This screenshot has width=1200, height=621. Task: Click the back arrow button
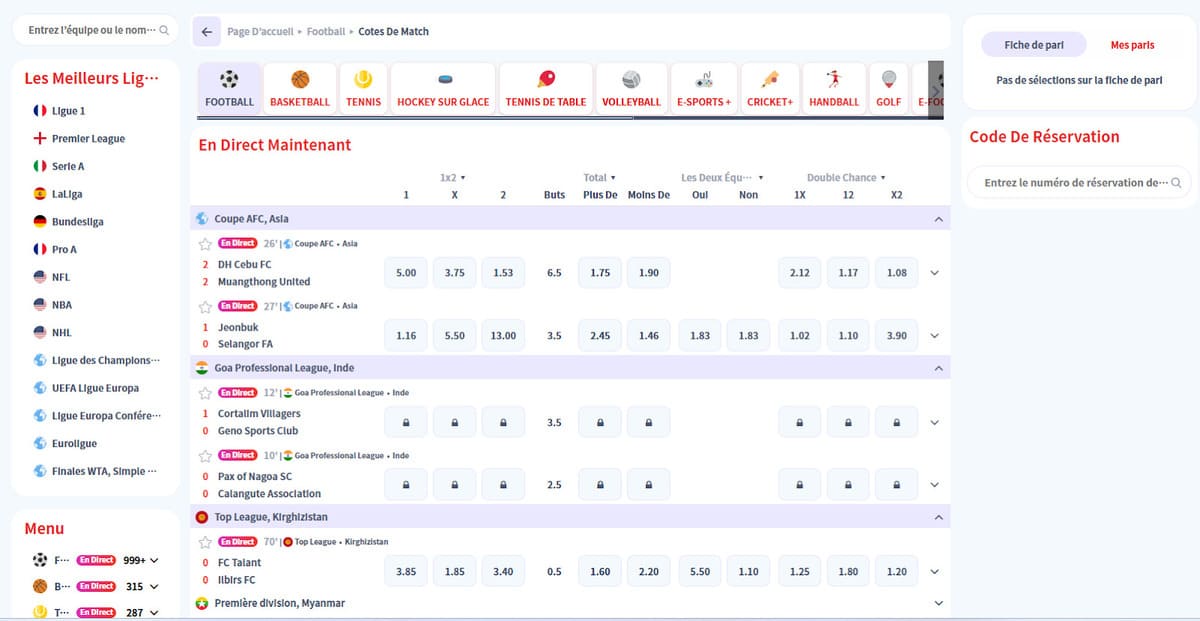pyautogui.click(x=207, y=32)
